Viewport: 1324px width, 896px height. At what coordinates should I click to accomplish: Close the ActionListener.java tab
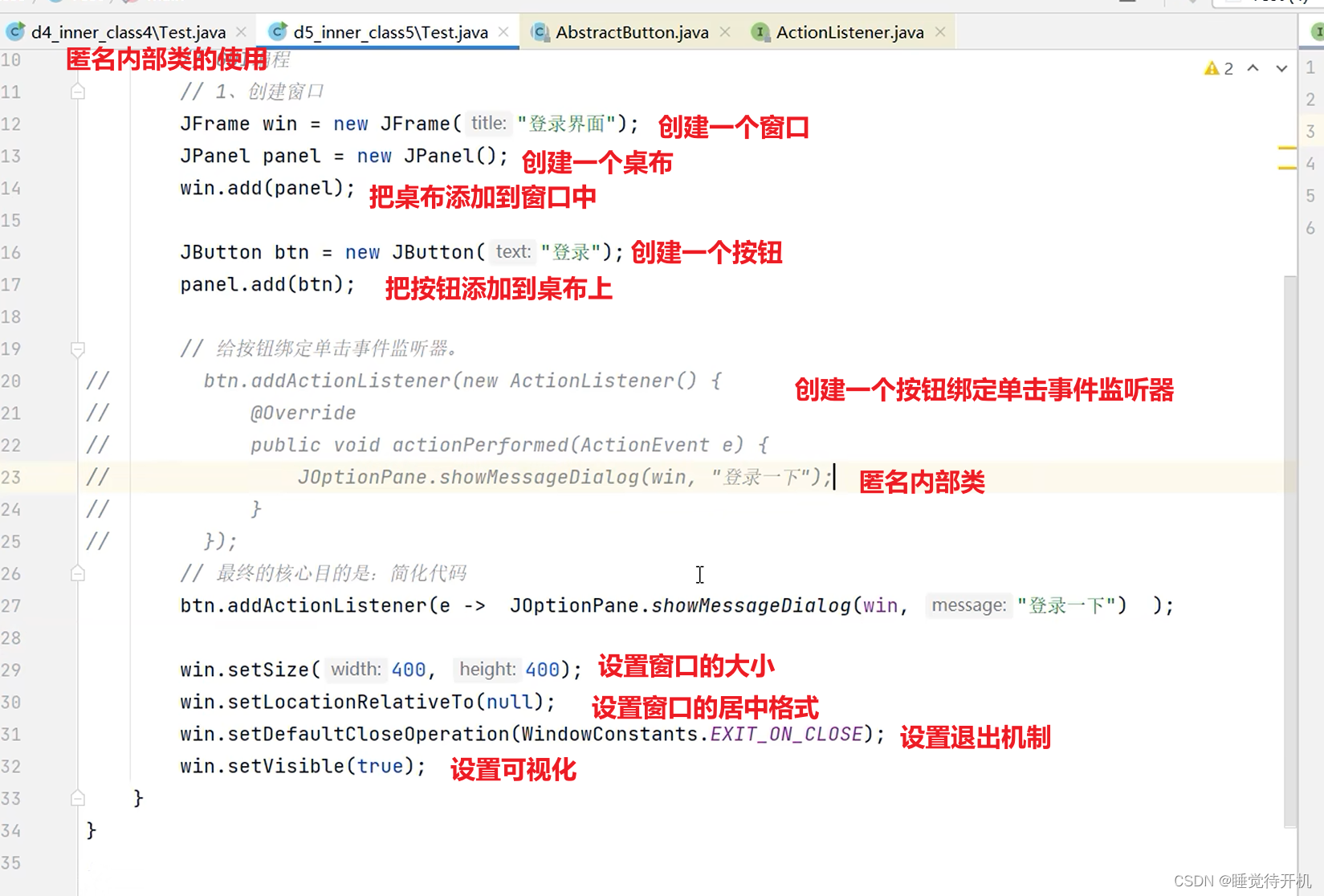940,32
